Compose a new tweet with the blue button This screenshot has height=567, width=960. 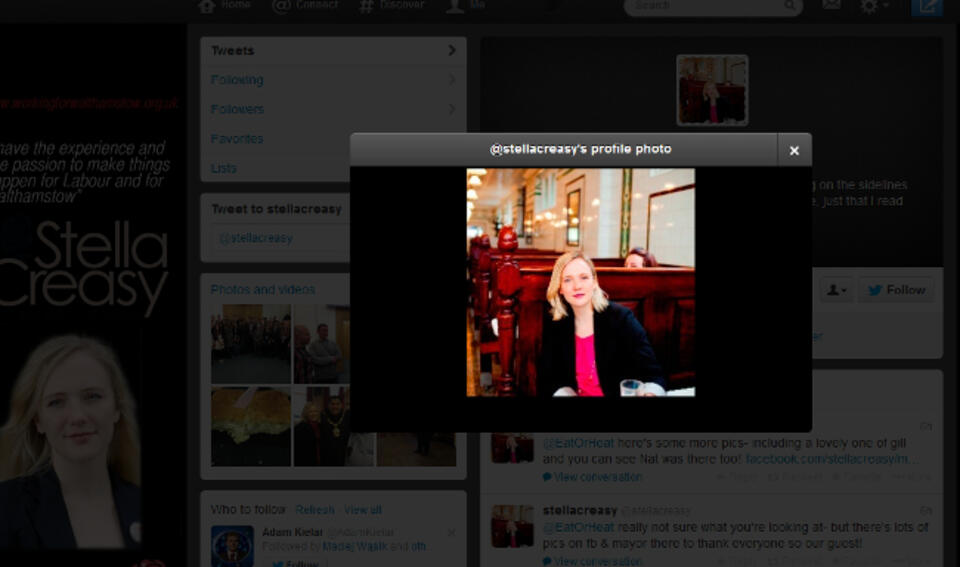click(x=927, y=7)
